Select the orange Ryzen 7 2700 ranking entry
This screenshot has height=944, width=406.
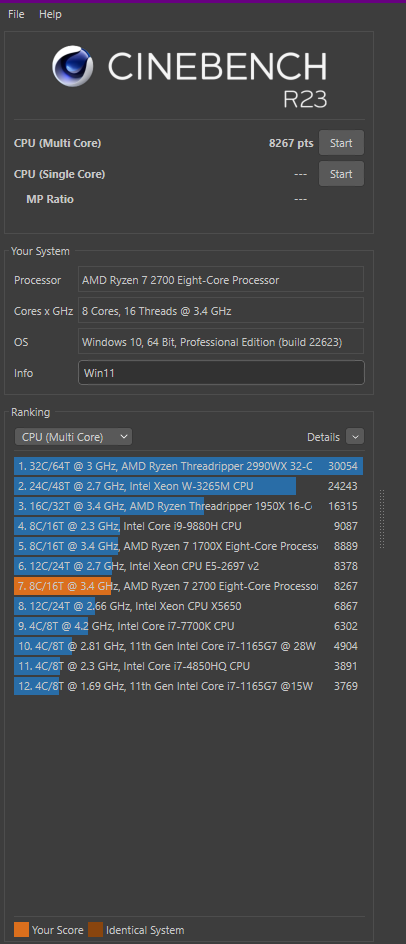[x=189, y=586]
